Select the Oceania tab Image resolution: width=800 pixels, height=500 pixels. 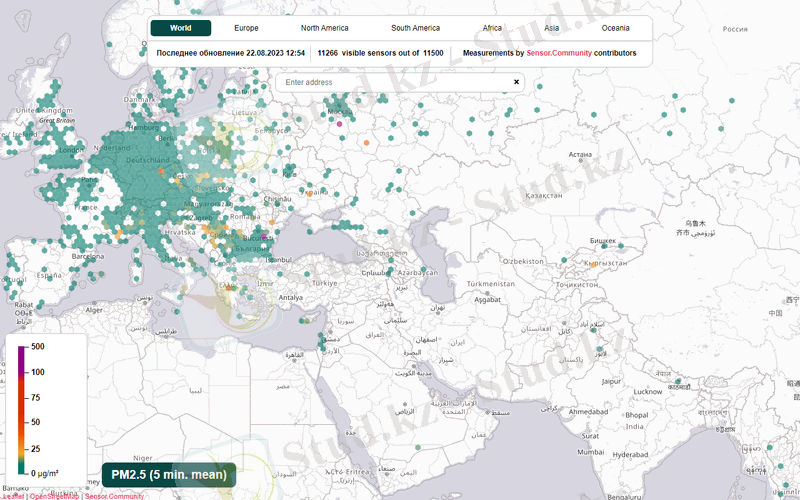615,28
